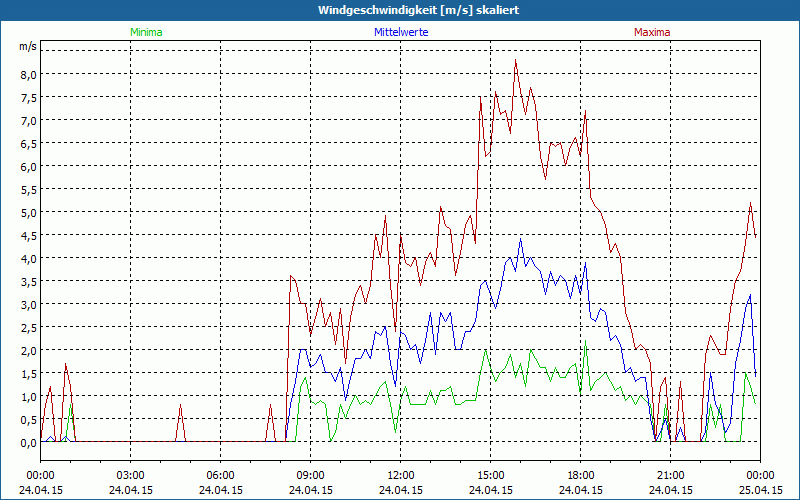Click the 5,0 y-axis value
This screenshot has height=500, width=800.
point(29,212)
